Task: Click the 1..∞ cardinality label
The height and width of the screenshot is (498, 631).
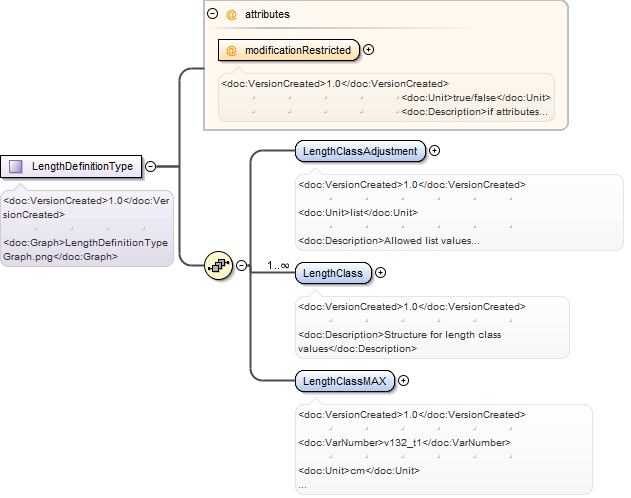Action: (x=278, y=265)
